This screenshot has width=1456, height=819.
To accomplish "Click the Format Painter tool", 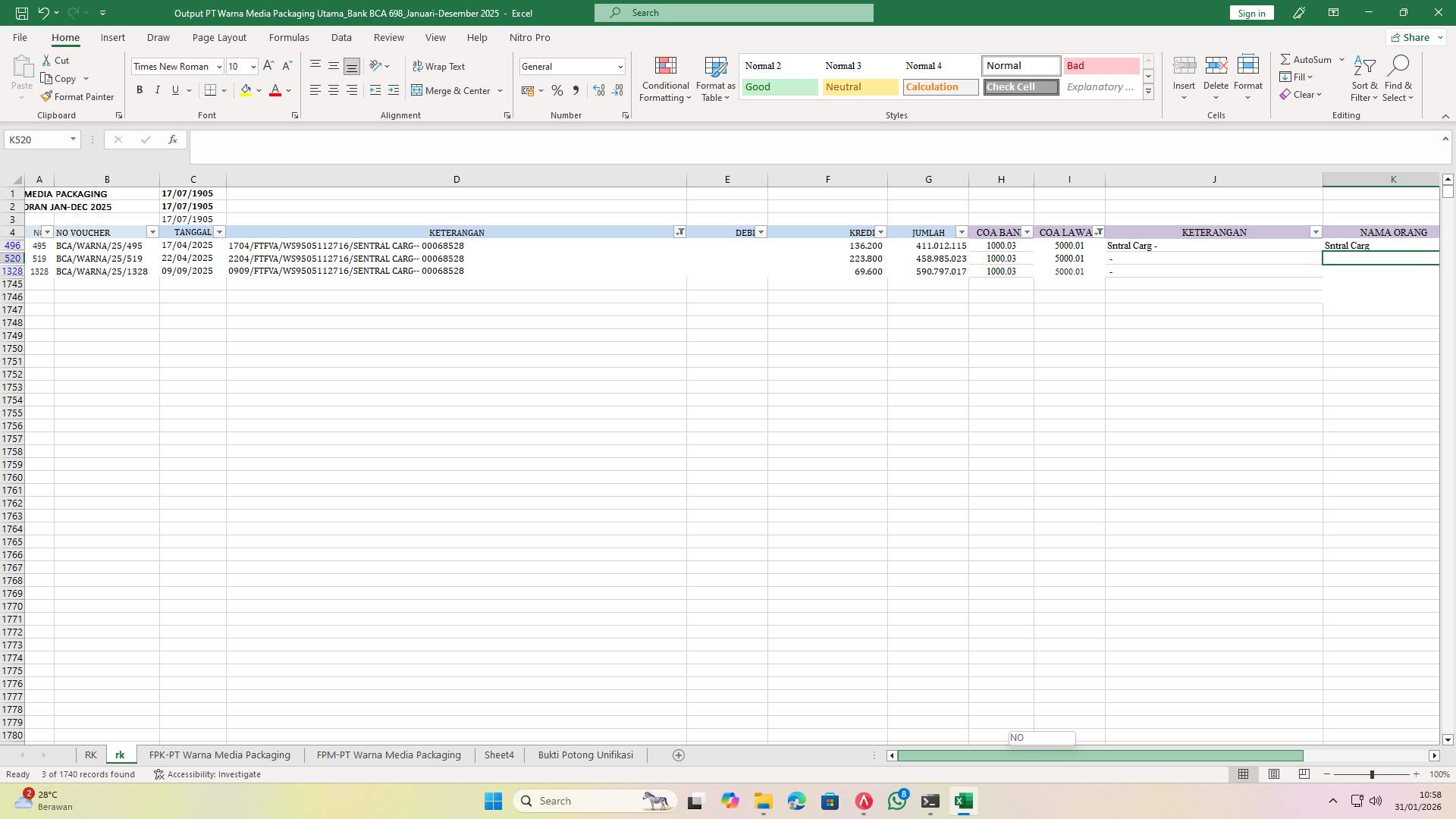I will point(78,96).
